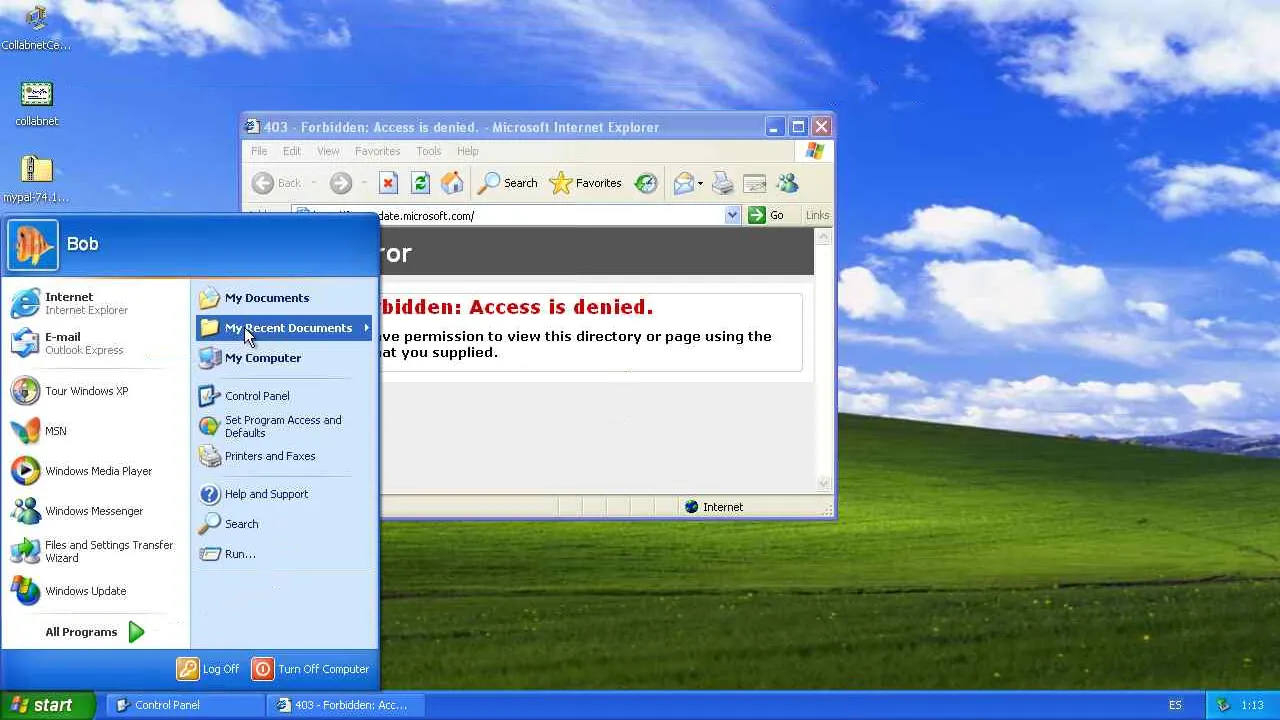Image resolution: width=1280 pixels, height=720 pixels.
Task: Open the Help menu in Internet Explorer
Action: click(x=467, y=151)
